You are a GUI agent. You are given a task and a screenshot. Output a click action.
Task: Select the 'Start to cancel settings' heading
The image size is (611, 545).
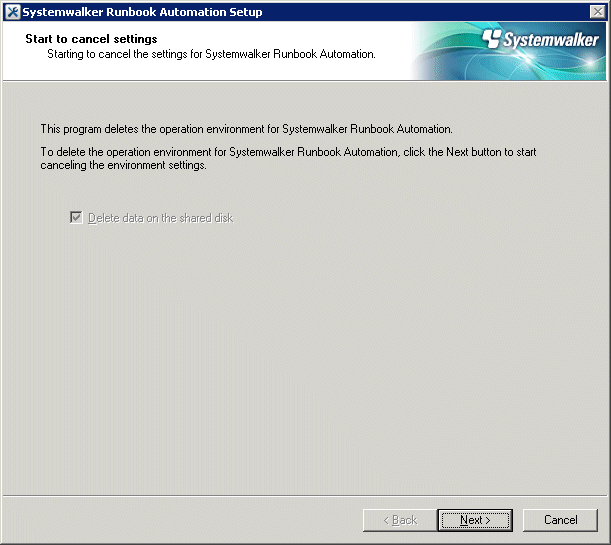point(91,39)
